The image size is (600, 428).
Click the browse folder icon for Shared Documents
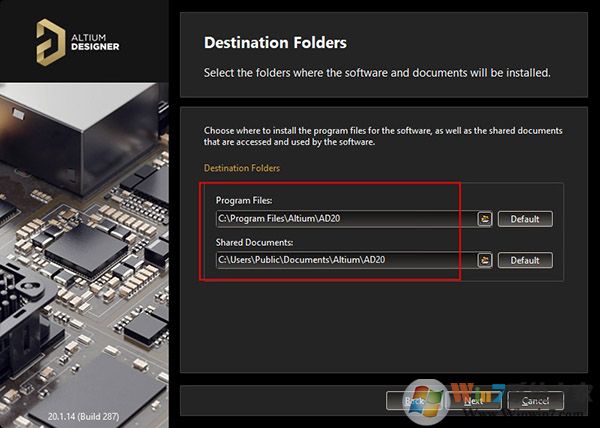click(485, 260)
